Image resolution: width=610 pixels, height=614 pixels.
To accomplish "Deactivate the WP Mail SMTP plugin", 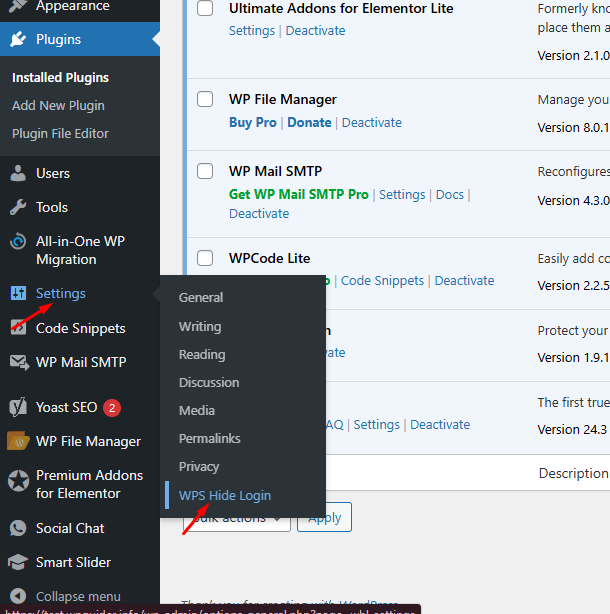I will (x=259, y=213).
